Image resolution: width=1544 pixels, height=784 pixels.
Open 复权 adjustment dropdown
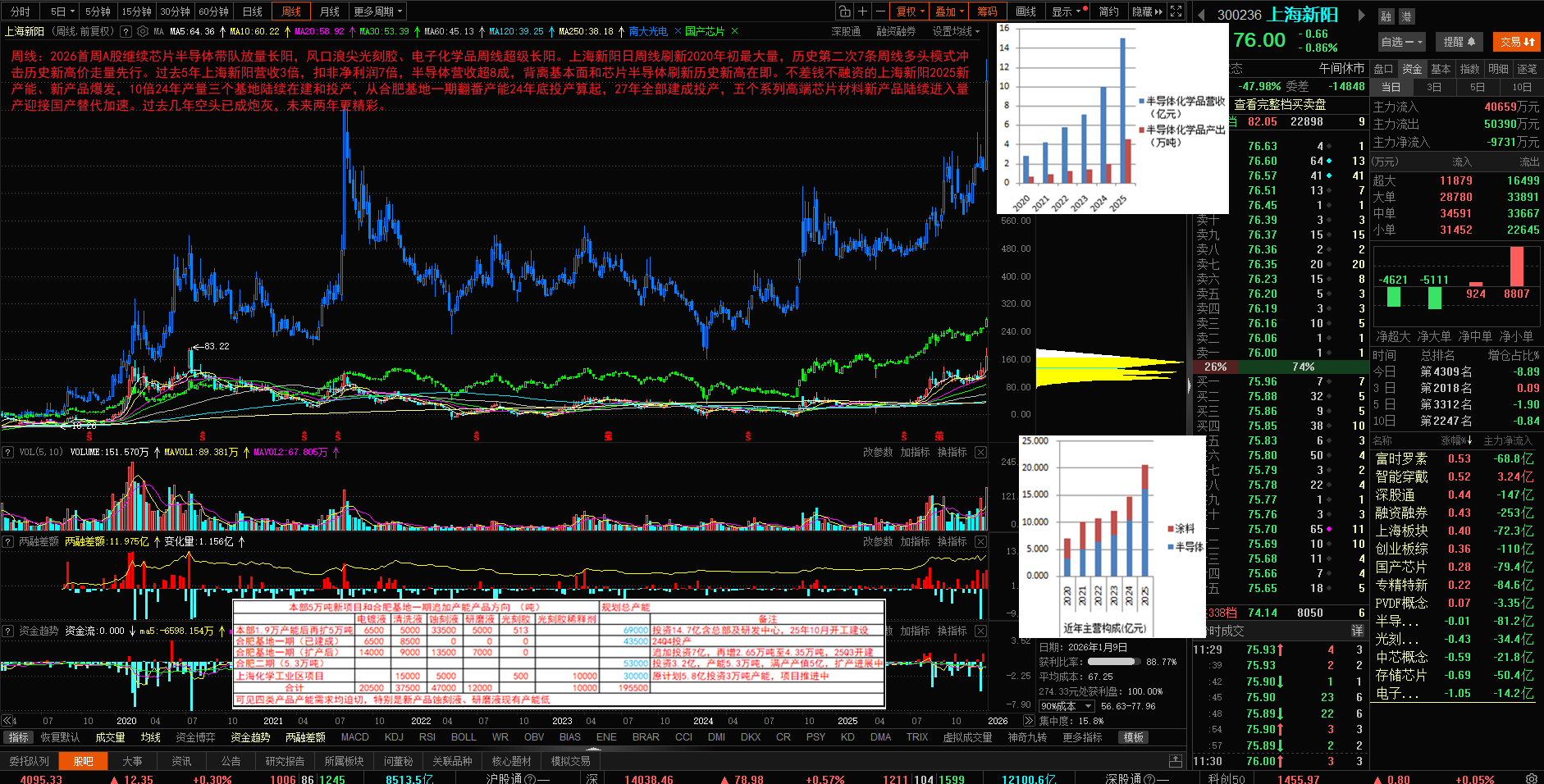coord(910,11)
